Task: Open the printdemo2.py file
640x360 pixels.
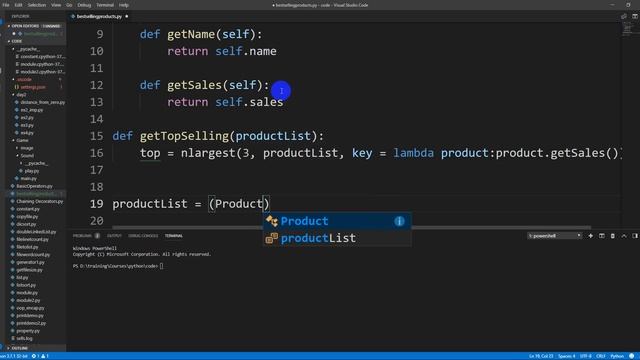Action: (31, 323)
